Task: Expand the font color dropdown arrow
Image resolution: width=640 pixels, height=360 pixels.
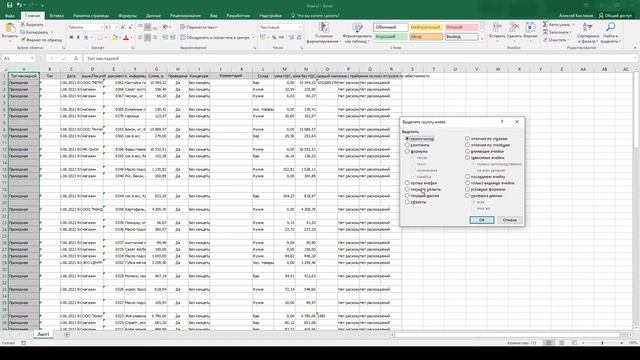Action: [131, 38]
